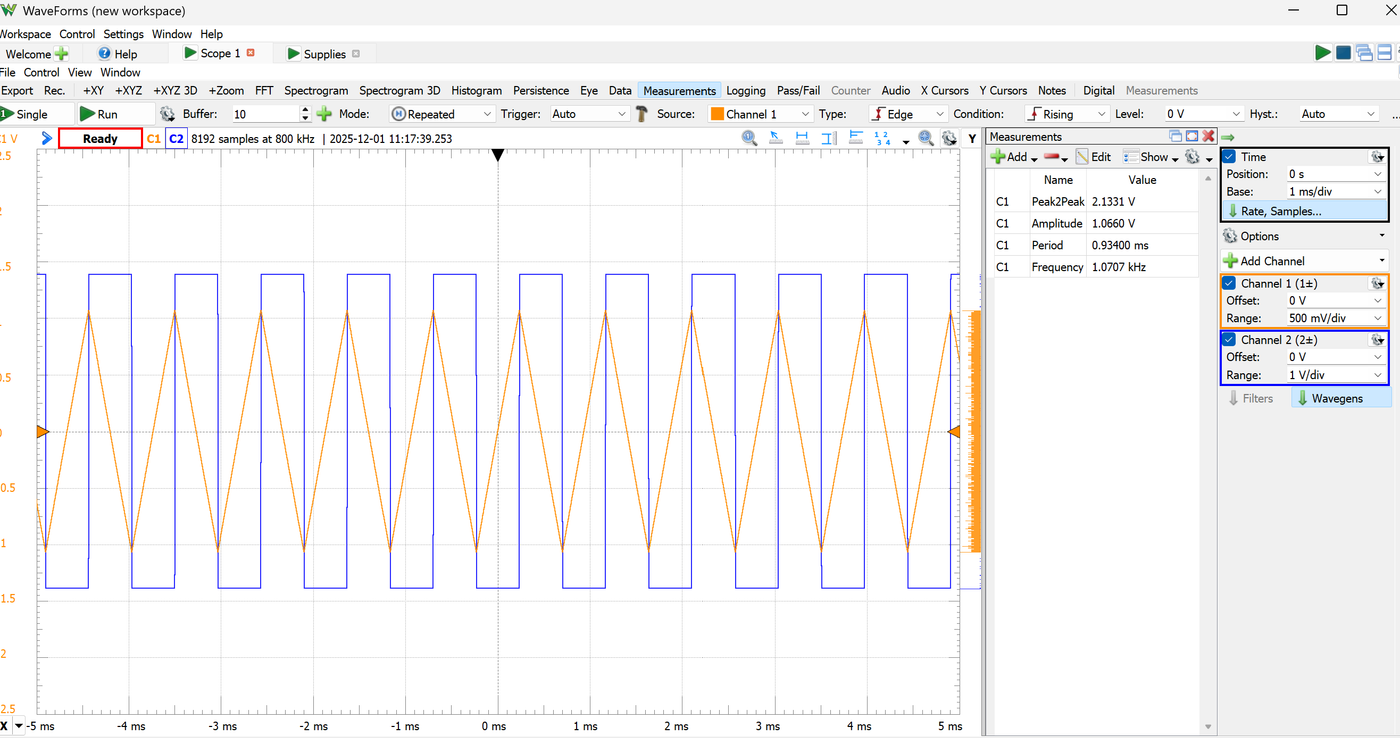Image resolution: width=1400 pixels, height=738 pixels.
Task: Open the Hyst. Auto dropdown
Action: (x=1338, y=114)
